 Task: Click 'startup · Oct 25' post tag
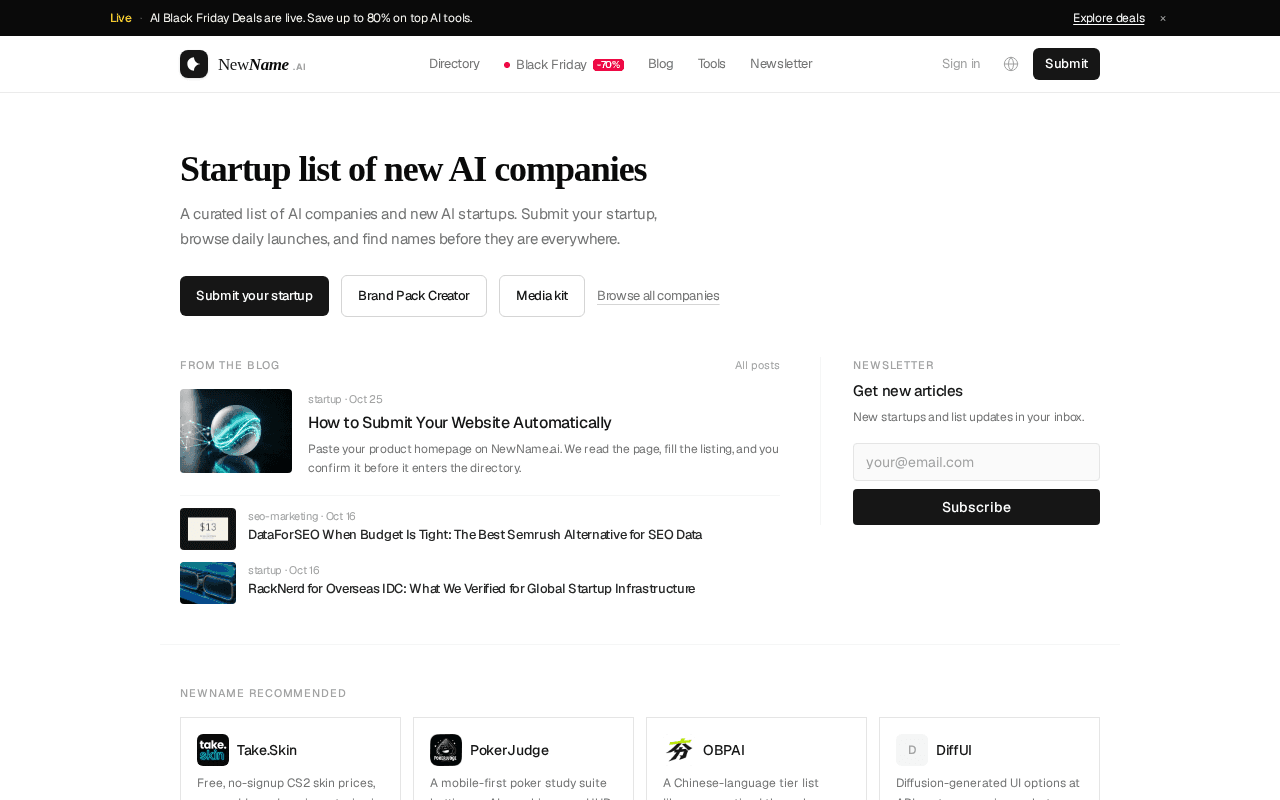point(345,399)
